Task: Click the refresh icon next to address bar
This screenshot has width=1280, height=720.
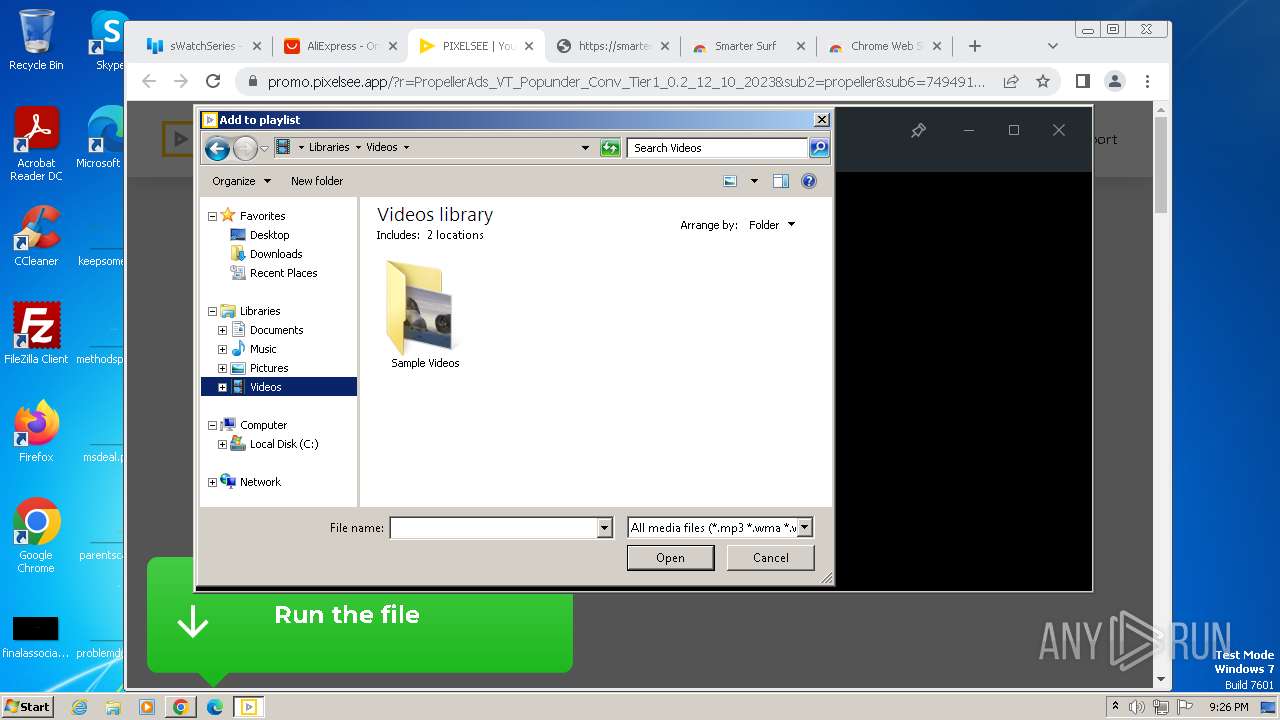Action: [610, 148]
